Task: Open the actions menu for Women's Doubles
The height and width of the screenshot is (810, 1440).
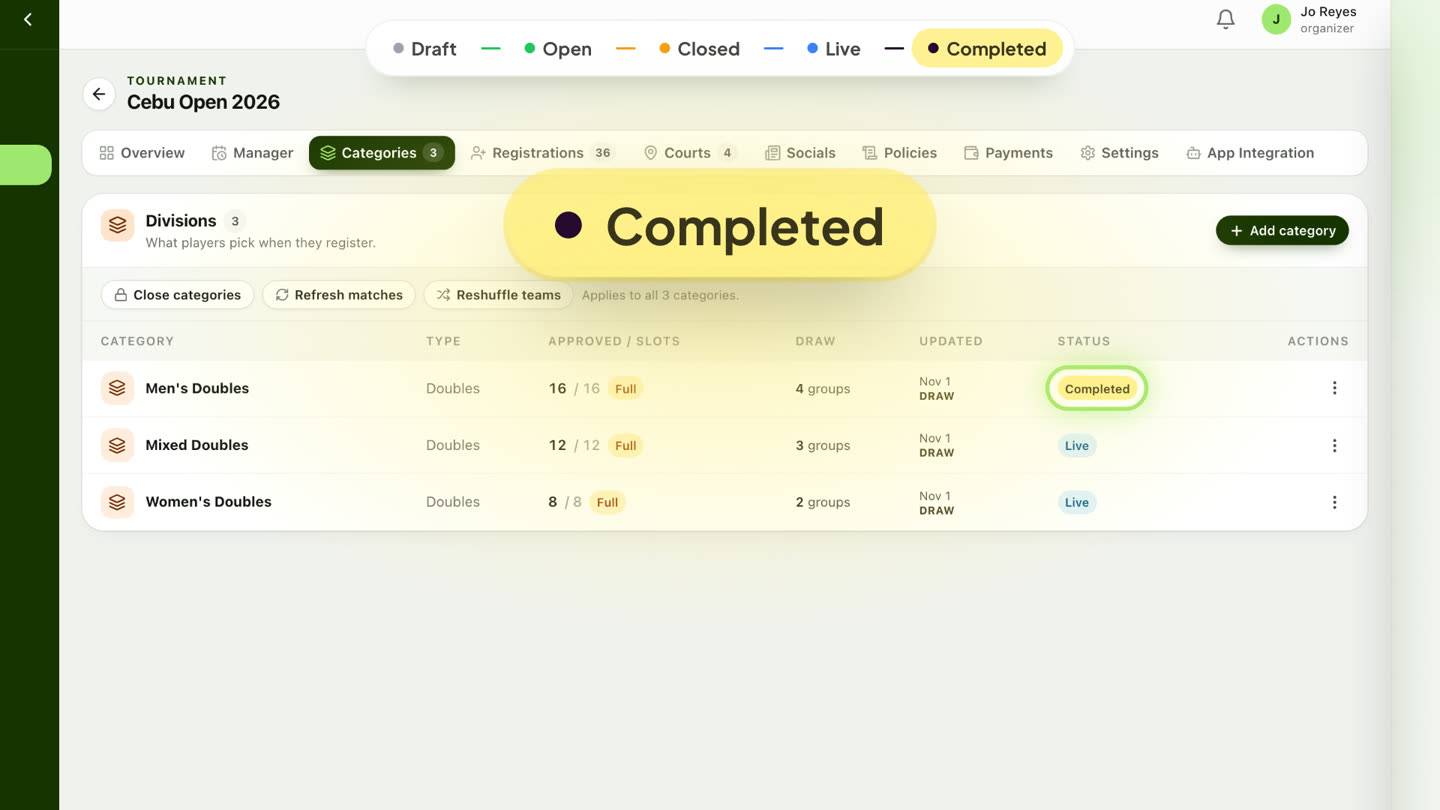Action: (1334, 502)
